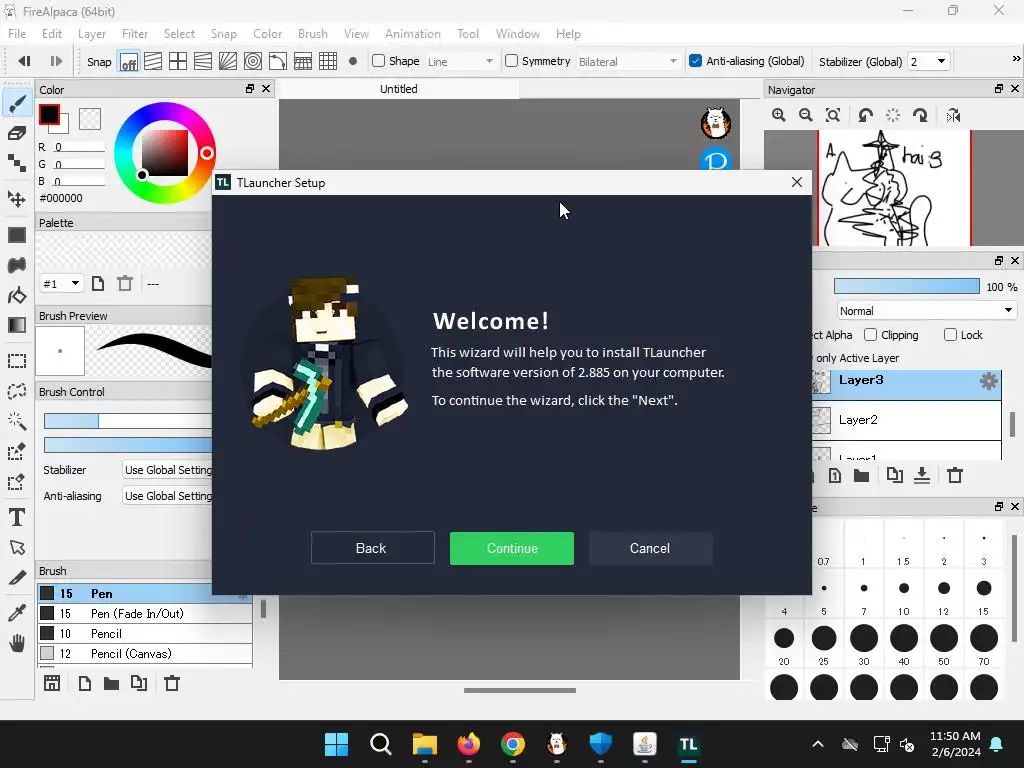Turn snap off with the off icon
This screenshot has height=768, width=1024.
pos(129,61)
